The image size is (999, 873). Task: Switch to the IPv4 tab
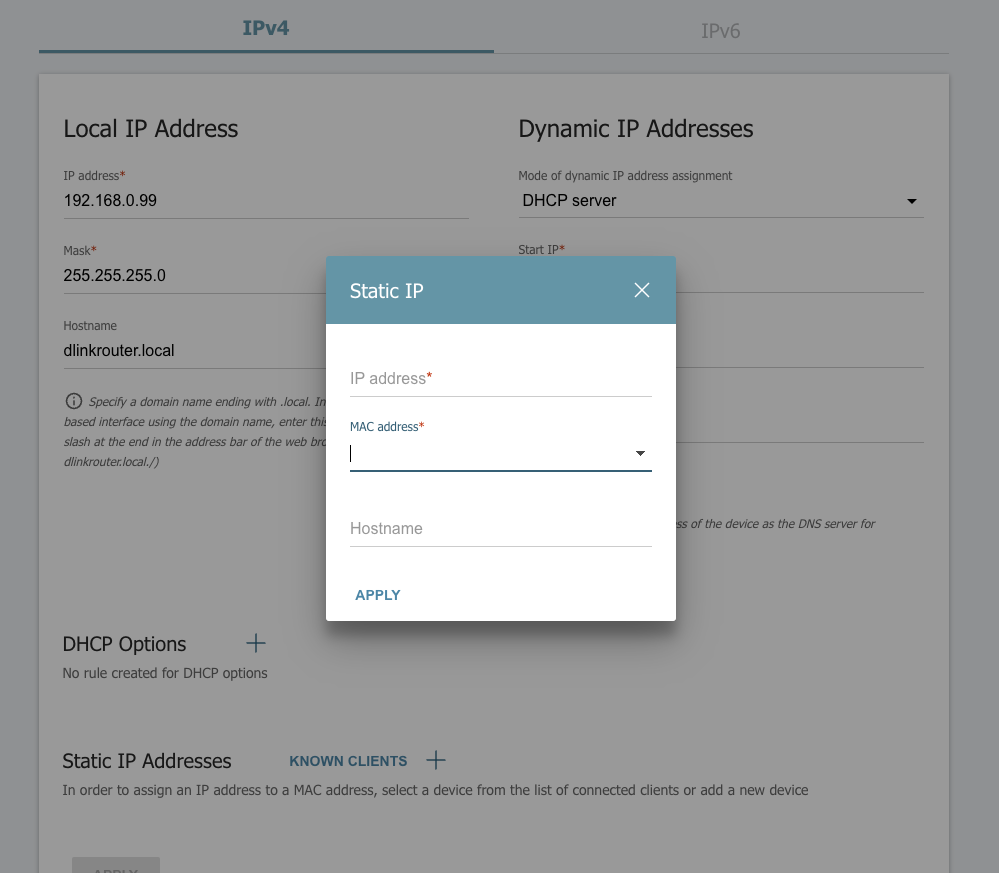[x=266, y=28]
